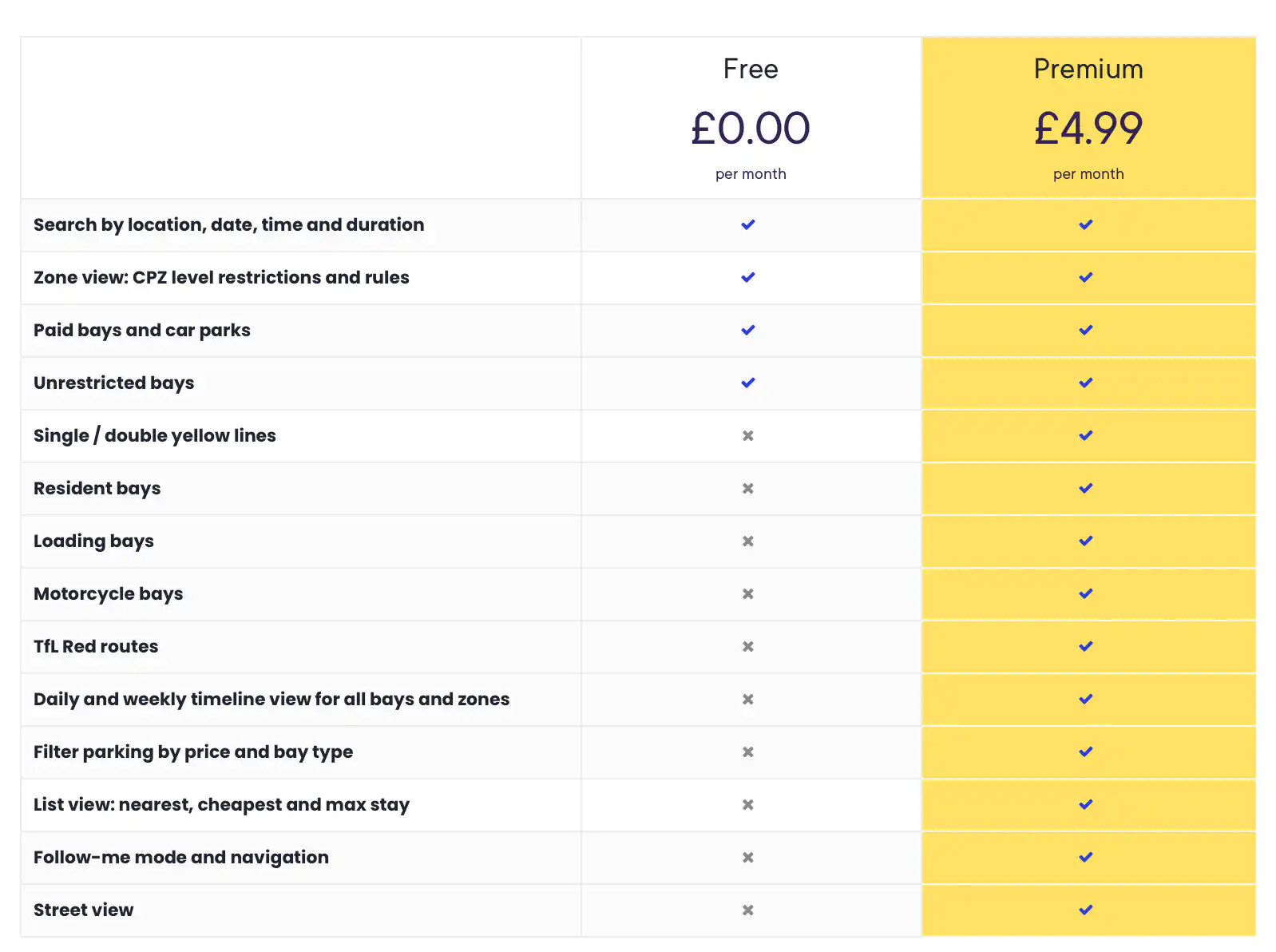Click Premium checkmark for Zone view row
Viewport: 1276px width, 952px height.
pyautogui.click(x=1085, y=277)
